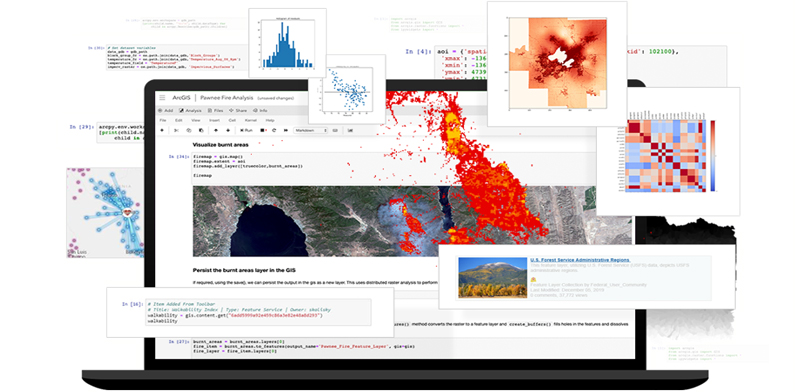796x392 pixels.
Task: Run the selected cell
Action: 246,130
